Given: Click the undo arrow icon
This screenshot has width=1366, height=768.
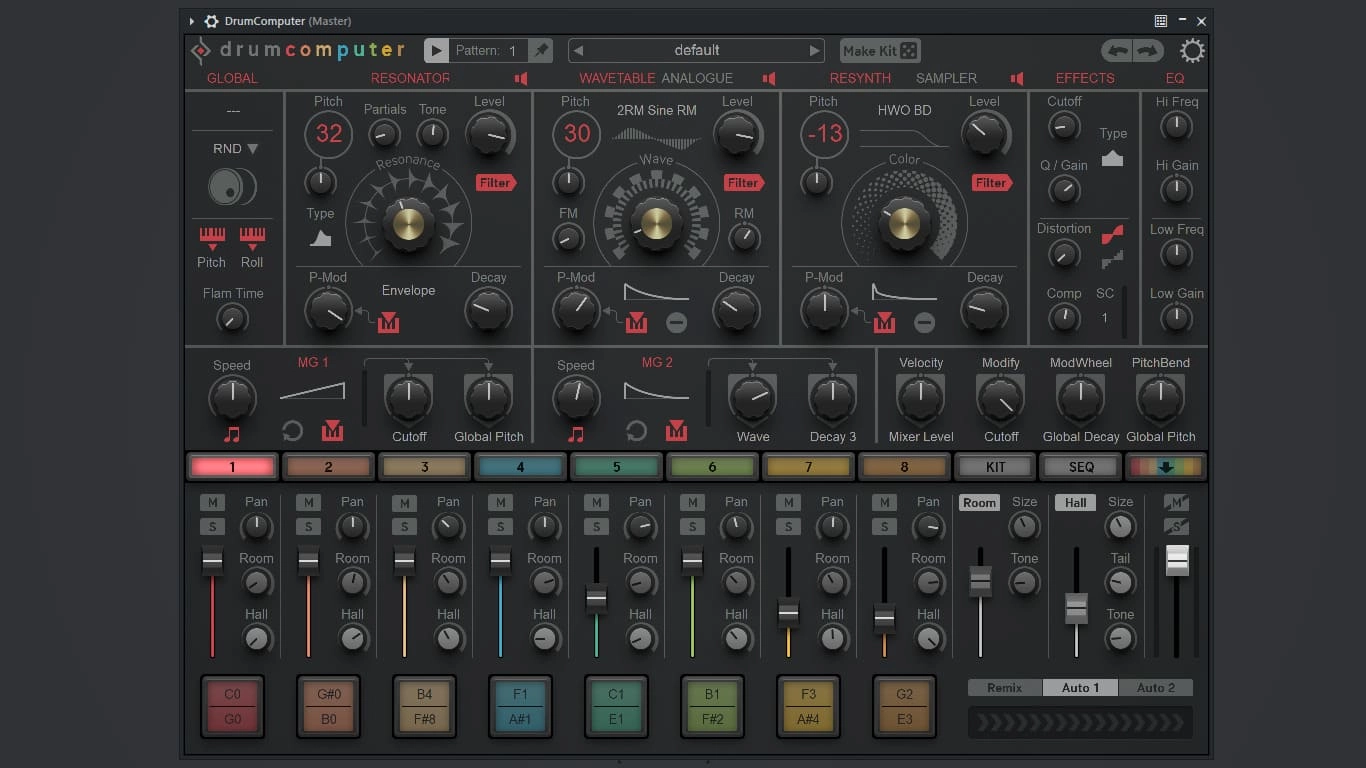Looking at the screenshot, I should 1116,51.
